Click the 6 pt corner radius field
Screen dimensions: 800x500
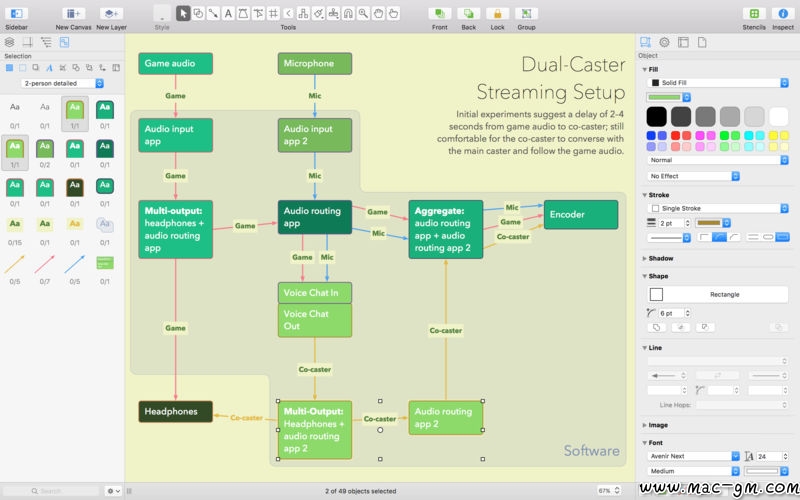[x=670, y=313]
